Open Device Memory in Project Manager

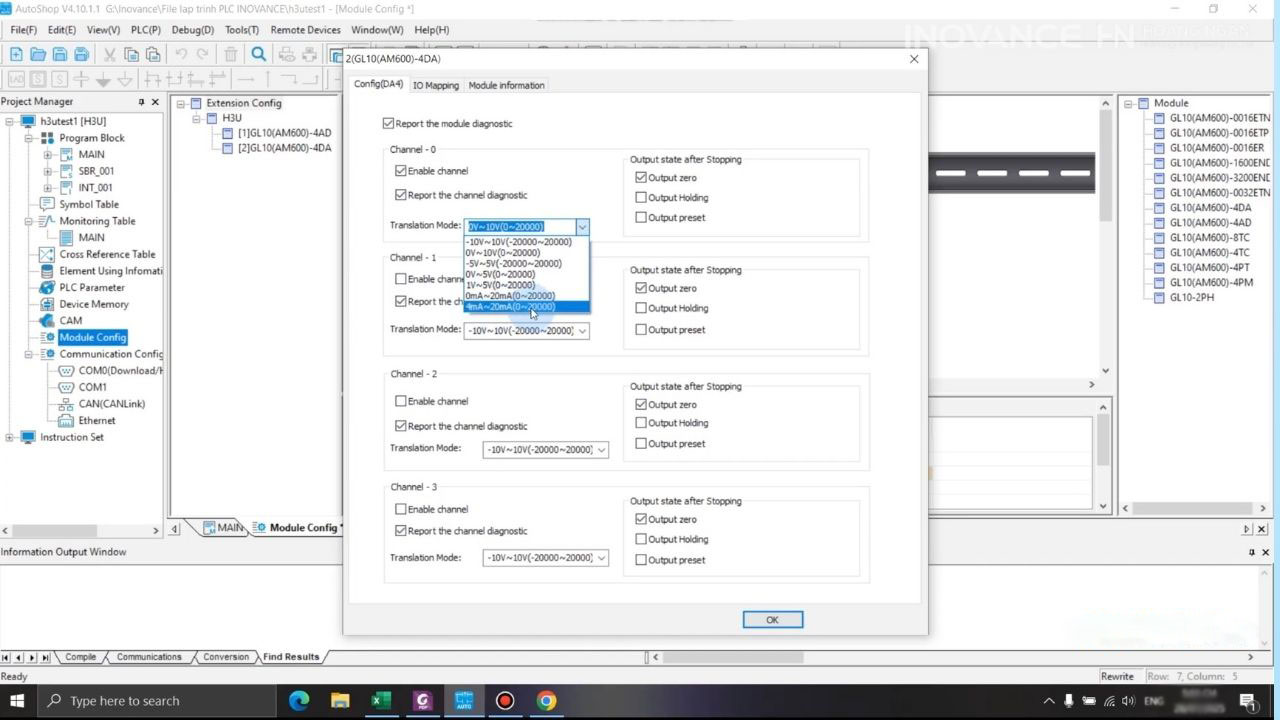coord(93,304)
